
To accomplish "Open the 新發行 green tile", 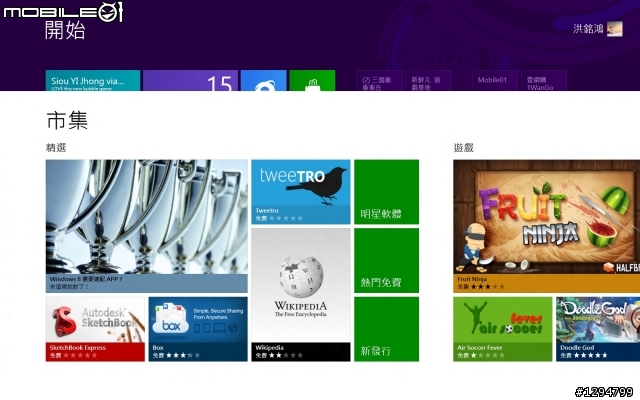I will (x=386, y=329).
